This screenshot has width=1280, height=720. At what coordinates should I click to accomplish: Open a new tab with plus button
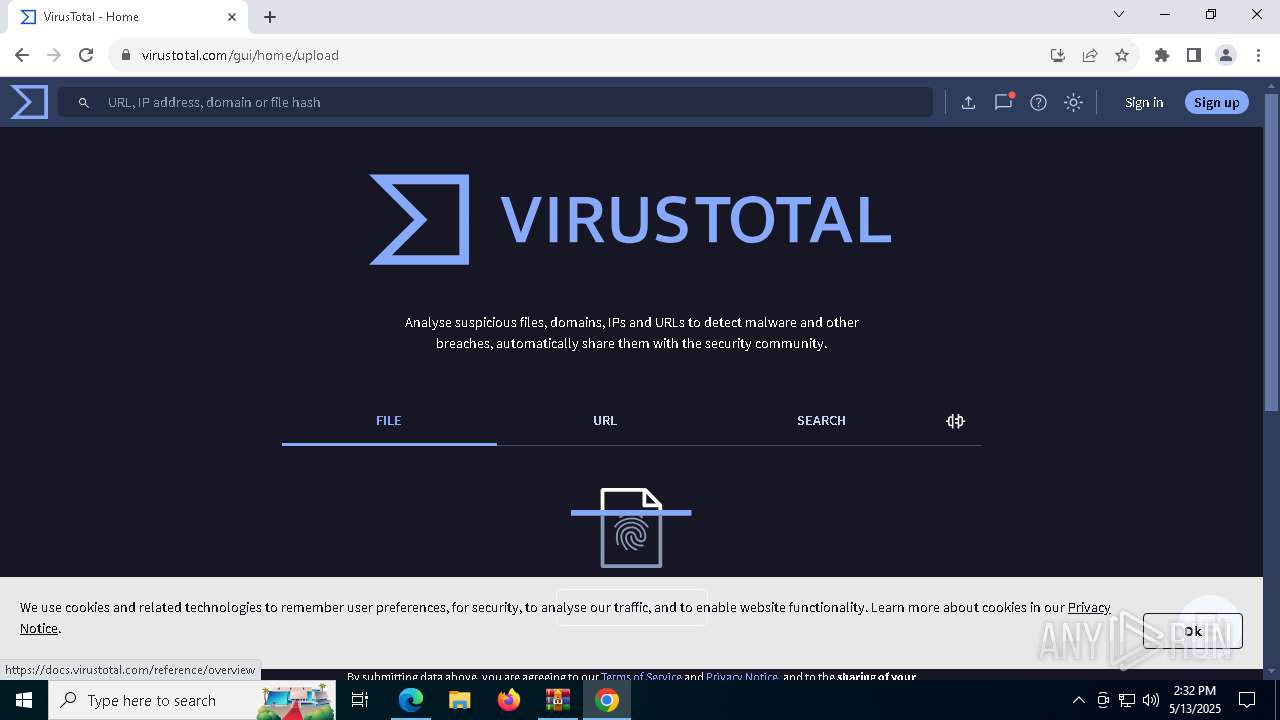tap(270, 17)
